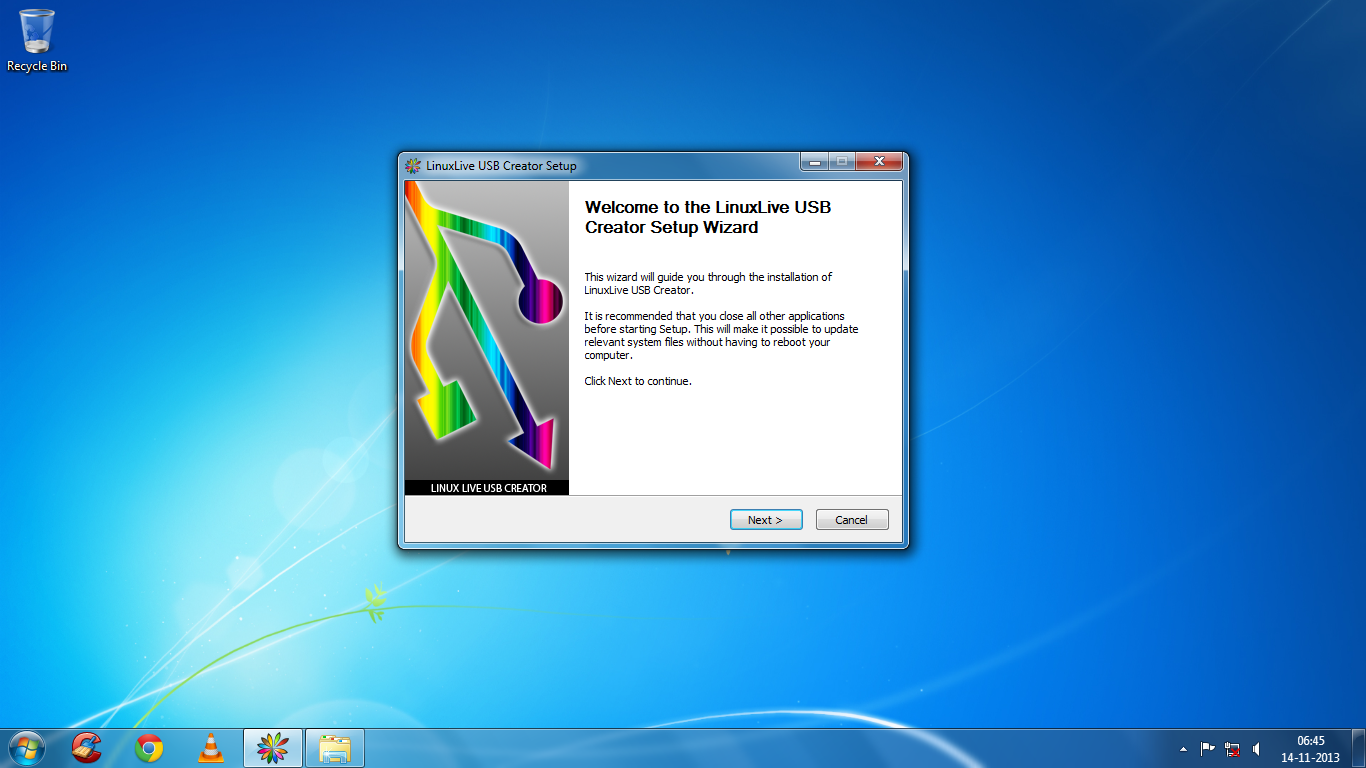
Task: Click the 'Click Next to continue.' text
Action: point(638,381)
